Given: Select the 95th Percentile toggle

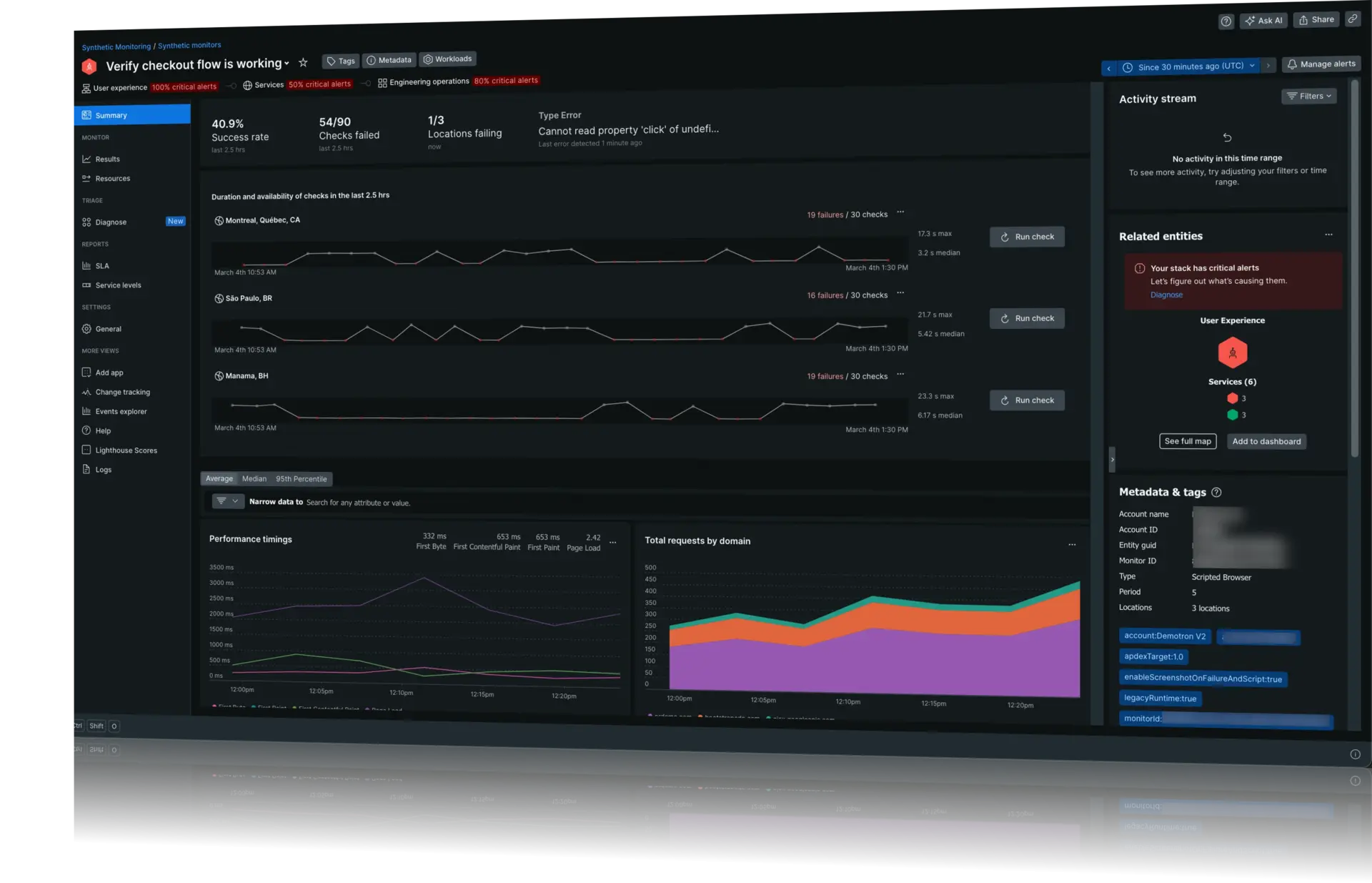Looking at the screenshot, I should click(x=300, y=478).
